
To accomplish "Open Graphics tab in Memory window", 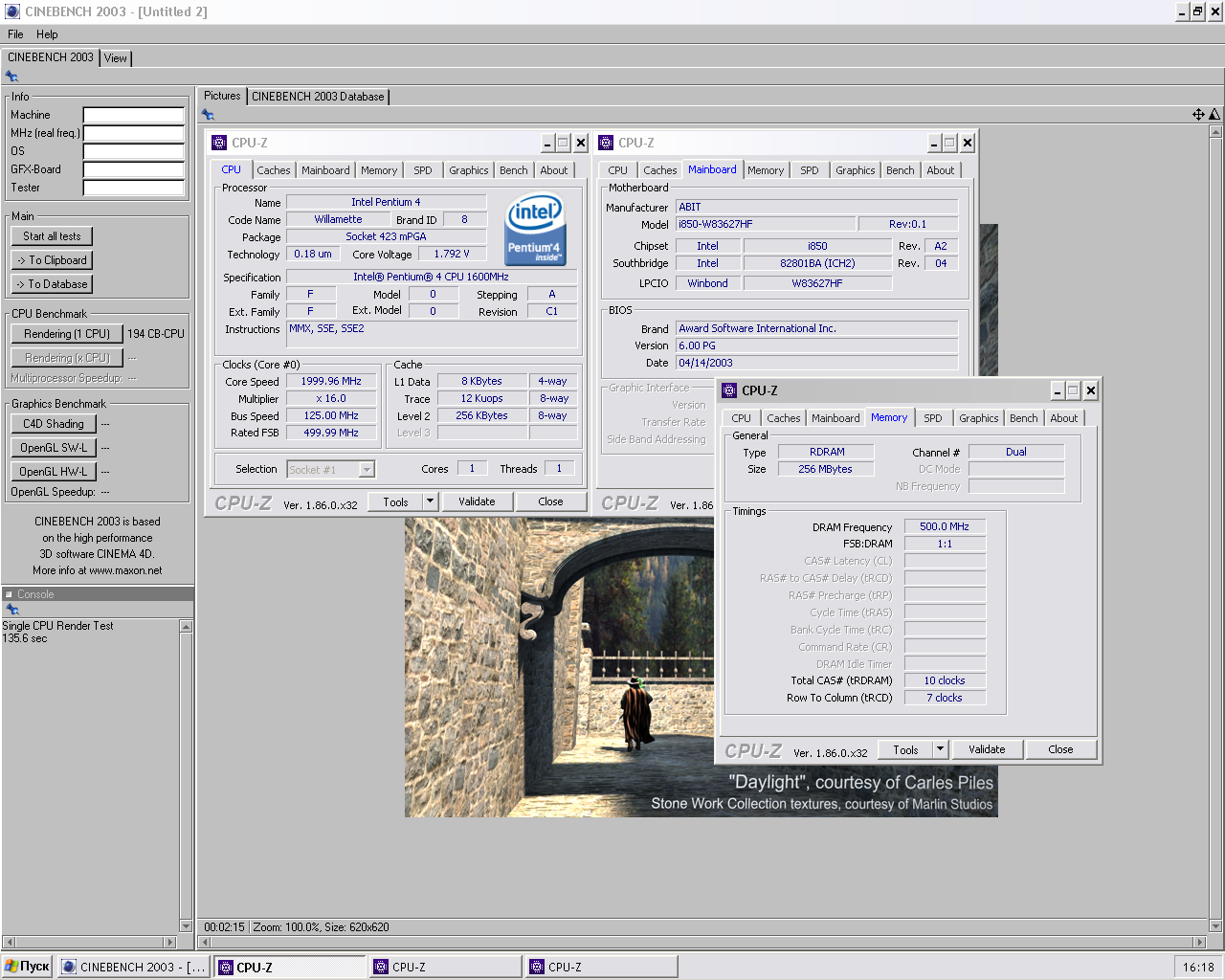I will pos(979,418).
